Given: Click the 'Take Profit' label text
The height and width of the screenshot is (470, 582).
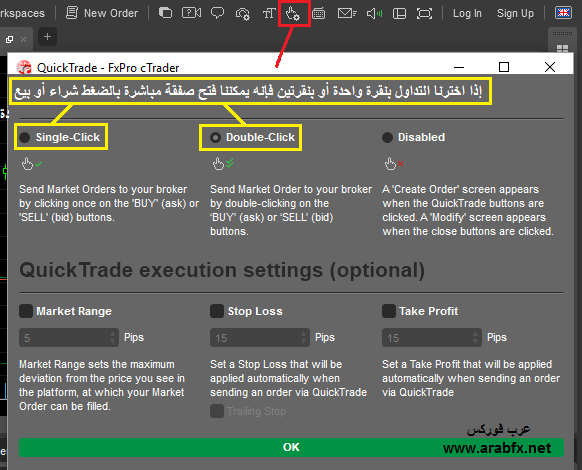Looking at the screenshot, I should click(428, 311).
